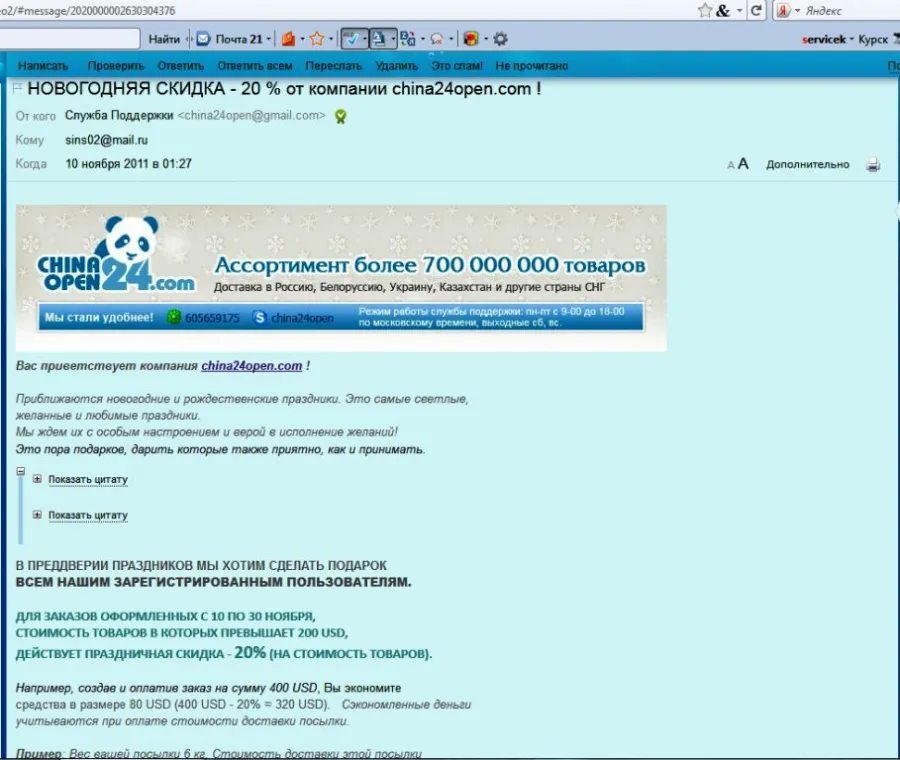Click the green verified sender badge icon
Viewport: 900px width, 760px height.
coord(341,117)
